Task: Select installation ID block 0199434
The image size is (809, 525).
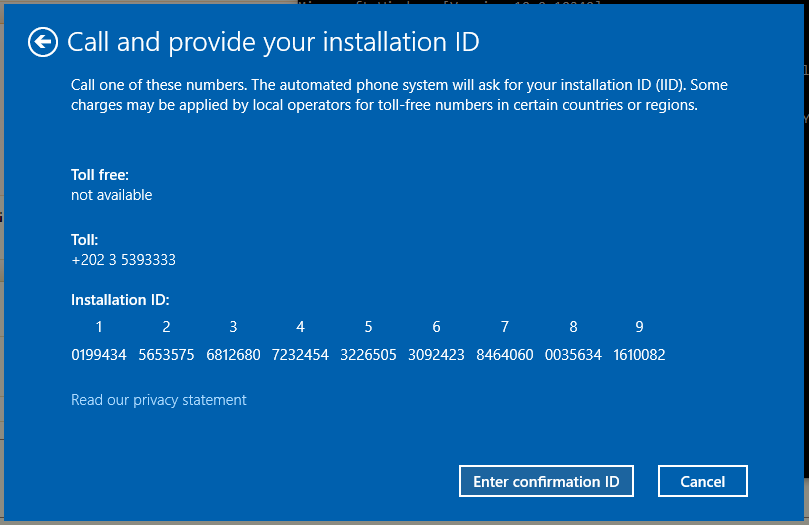Action: pyautogui.click(x=99, y=355)
